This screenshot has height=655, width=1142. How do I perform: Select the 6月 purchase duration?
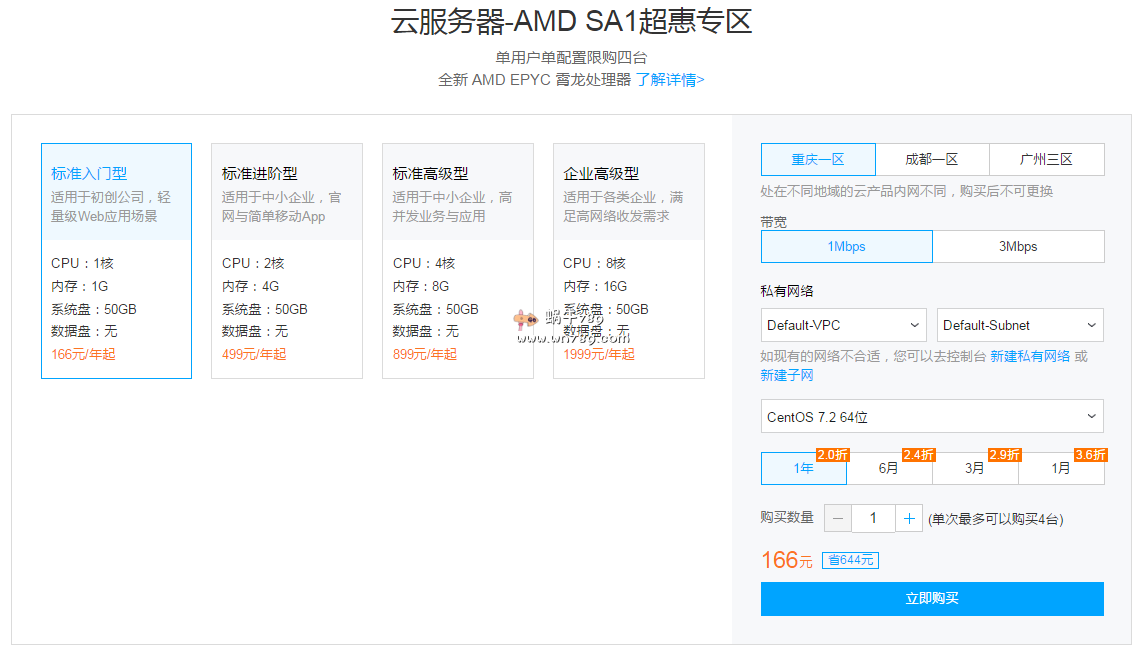coord(889,468)
